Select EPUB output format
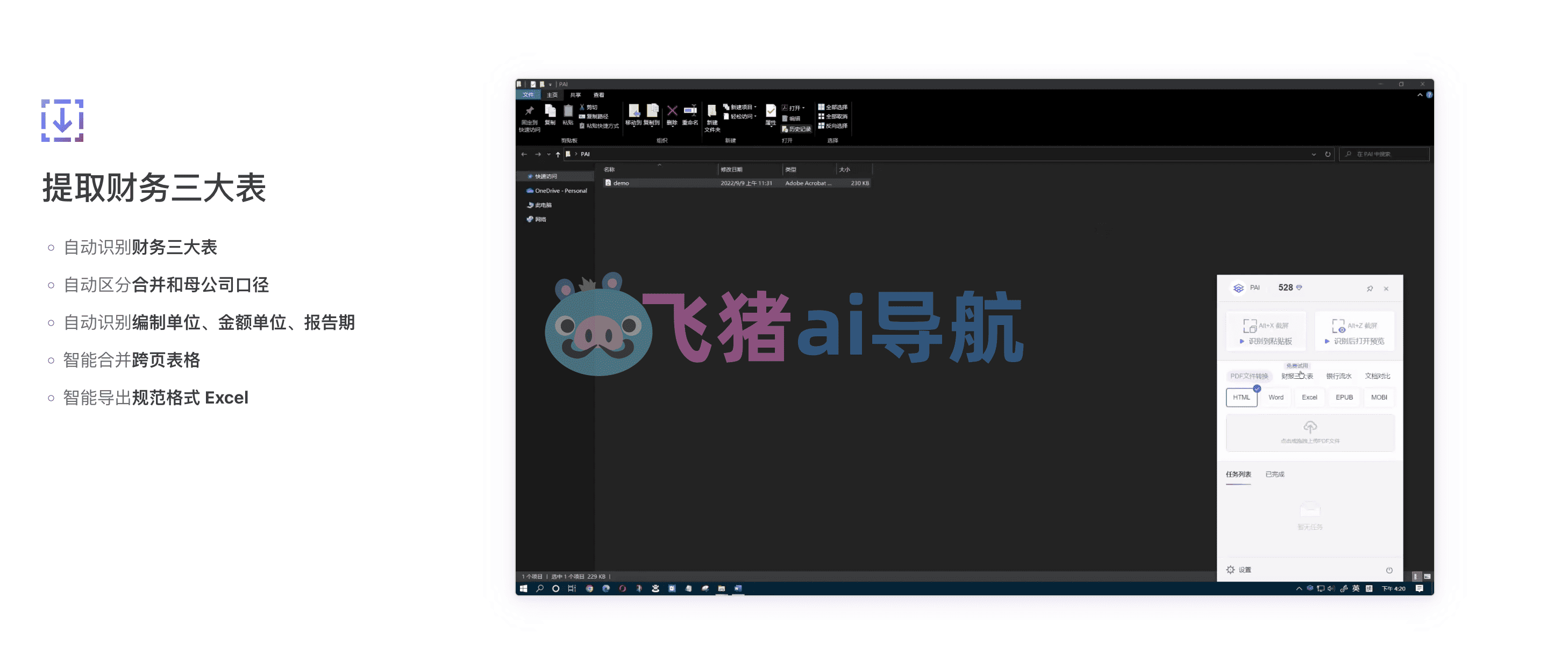The height and width of the screenshot is (648, 1568). coord(1344,397)
